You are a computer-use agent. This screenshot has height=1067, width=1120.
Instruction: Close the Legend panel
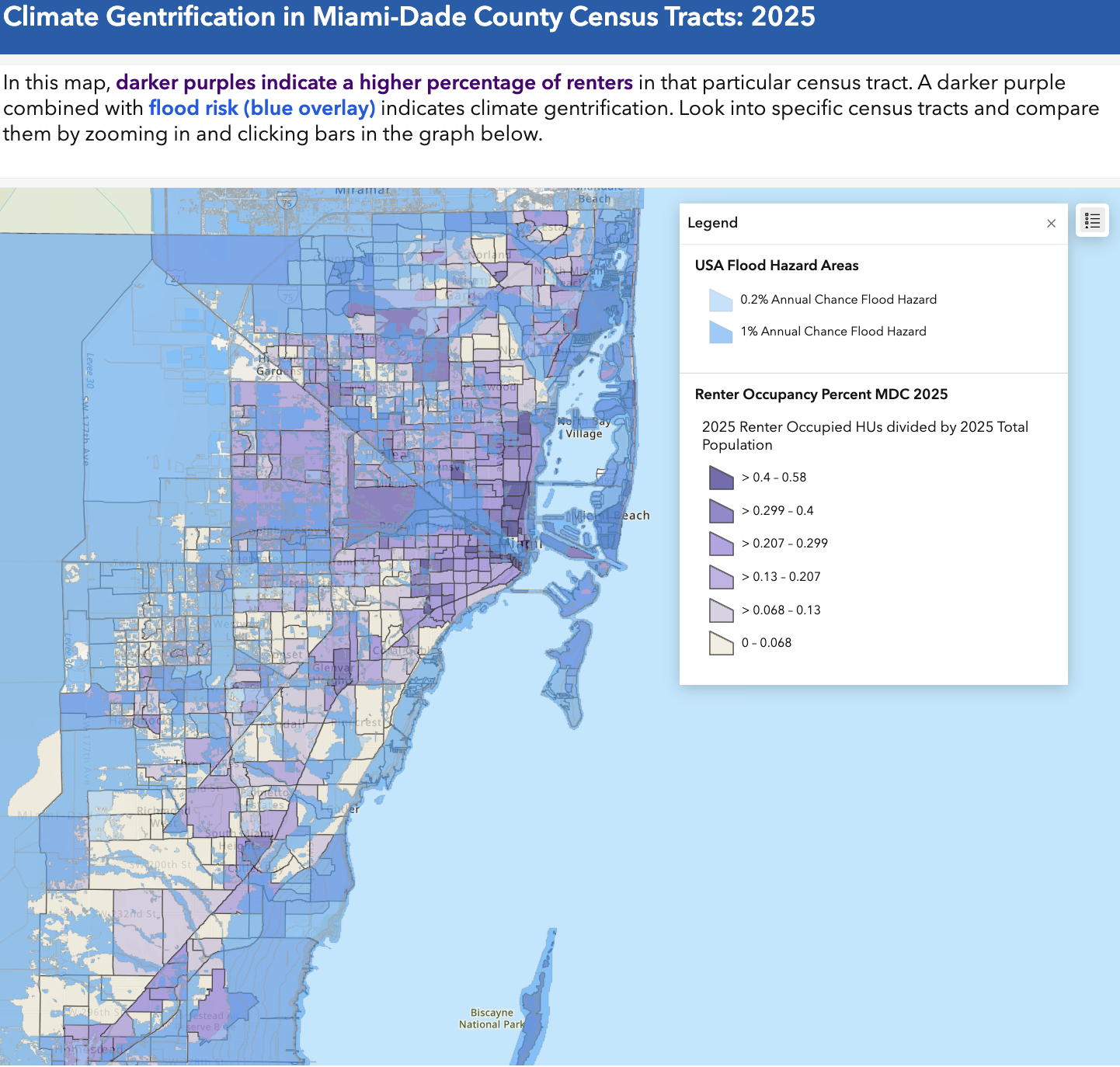[x=1051, y=224]
